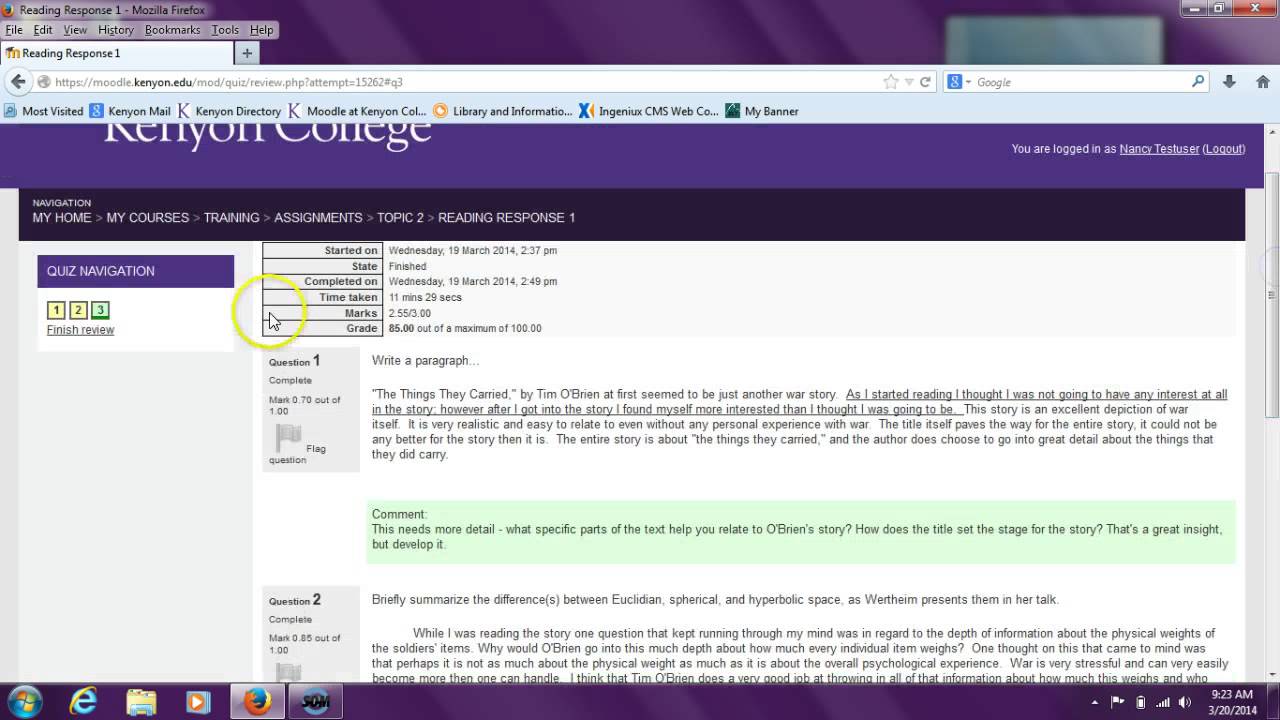The height and width of the screenshot is (720, 1280).
Task: Open the downloads arrow icon
Action: click(x=1230, y=82)
